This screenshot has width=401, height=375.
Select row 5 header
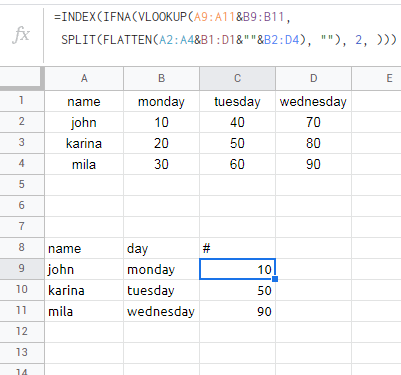click(22, 185)
